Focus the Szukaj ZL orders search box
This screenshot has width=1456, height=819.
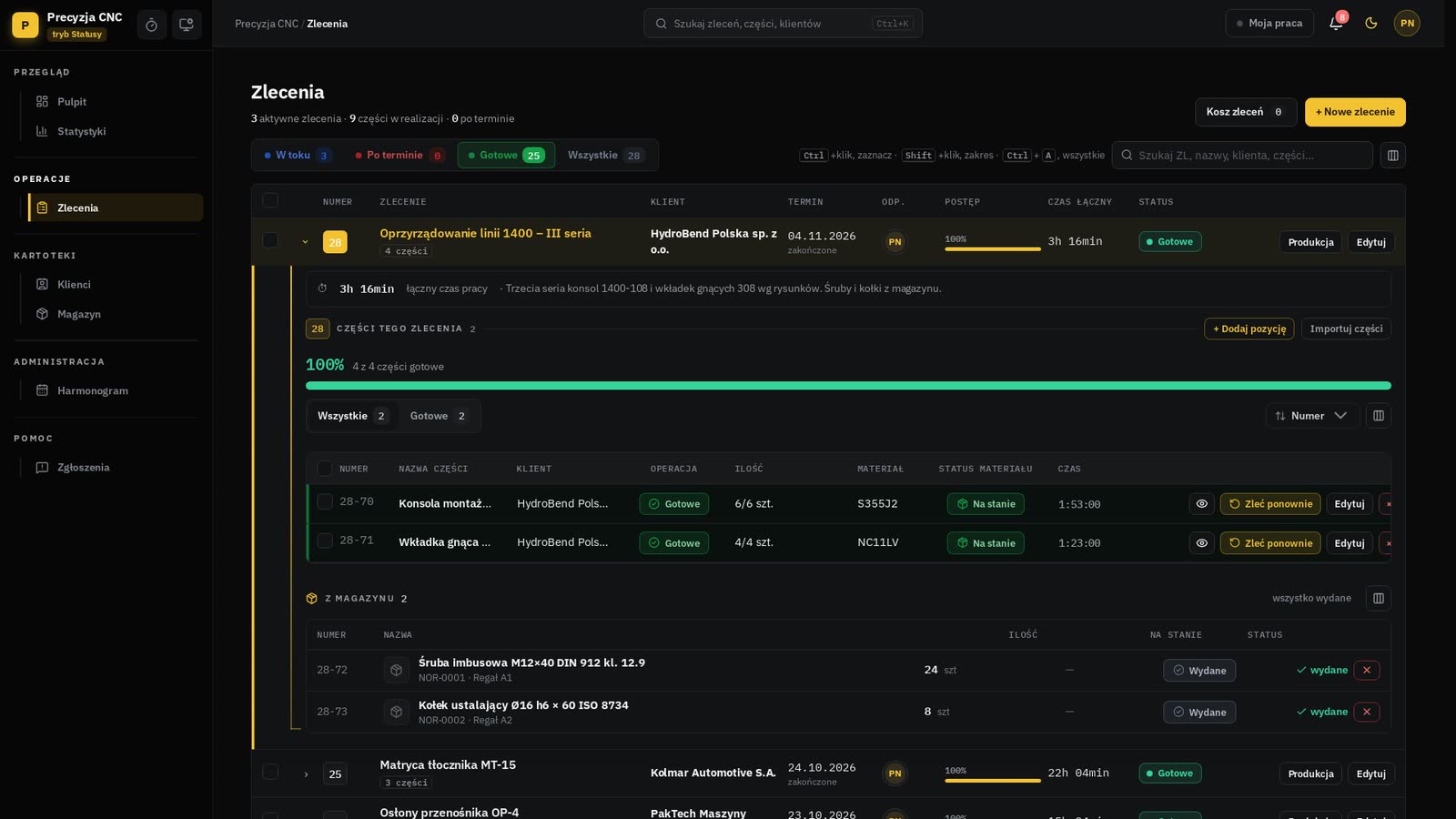coord(1242,156)
